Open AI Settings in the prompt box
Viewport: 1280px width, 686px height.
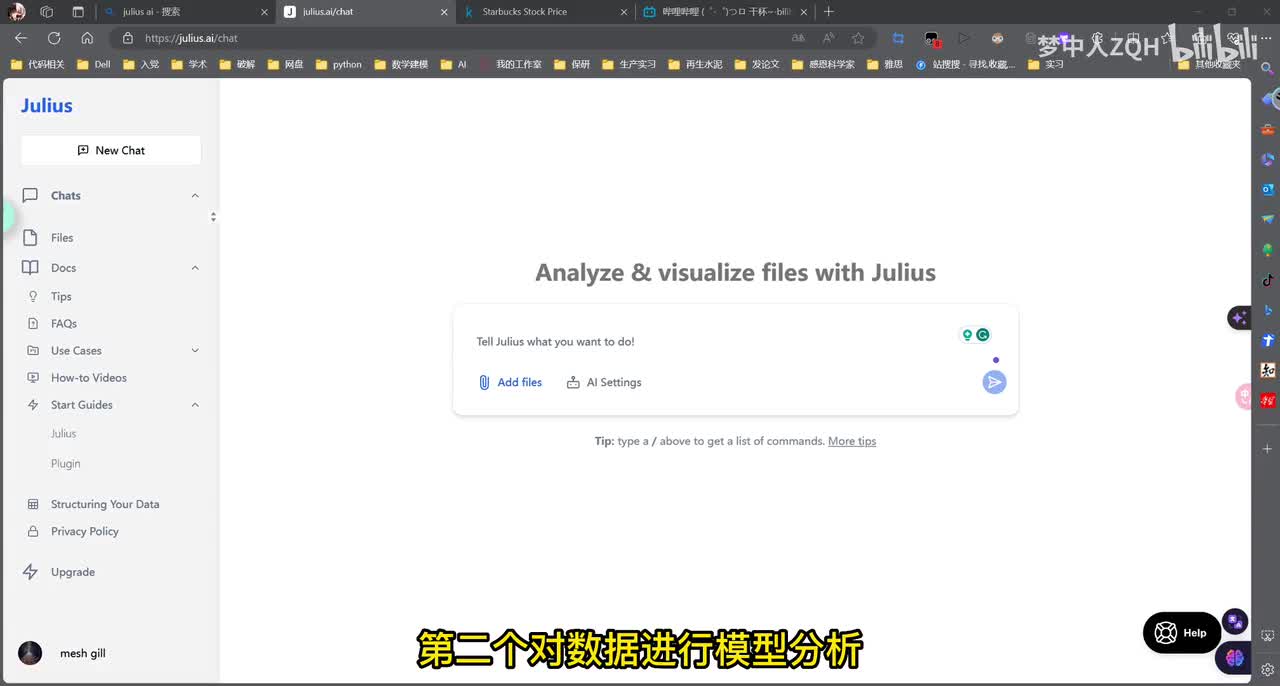604,382
